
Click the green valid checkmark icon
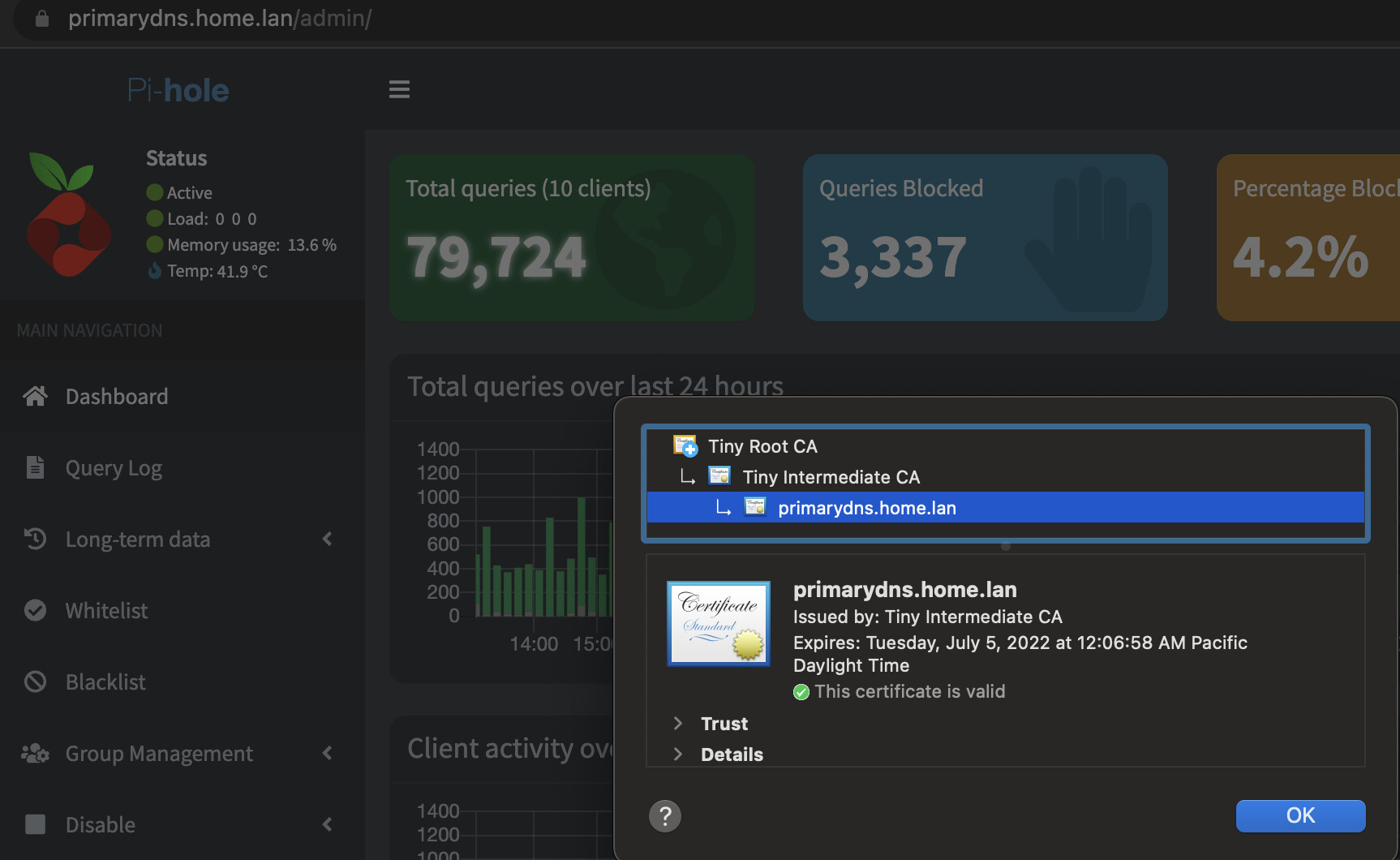(x=801, y=692)
